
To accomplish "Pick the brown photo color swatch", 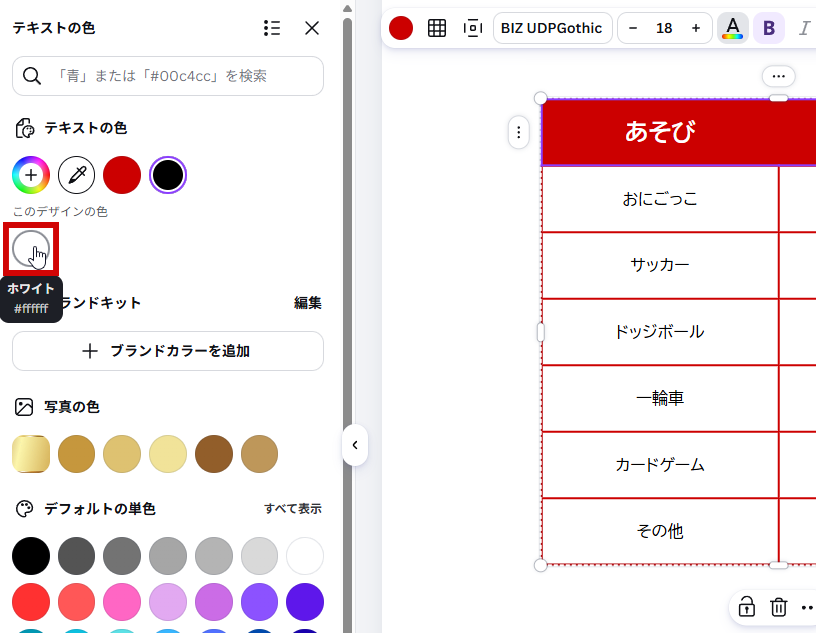I will click(214, 454).
